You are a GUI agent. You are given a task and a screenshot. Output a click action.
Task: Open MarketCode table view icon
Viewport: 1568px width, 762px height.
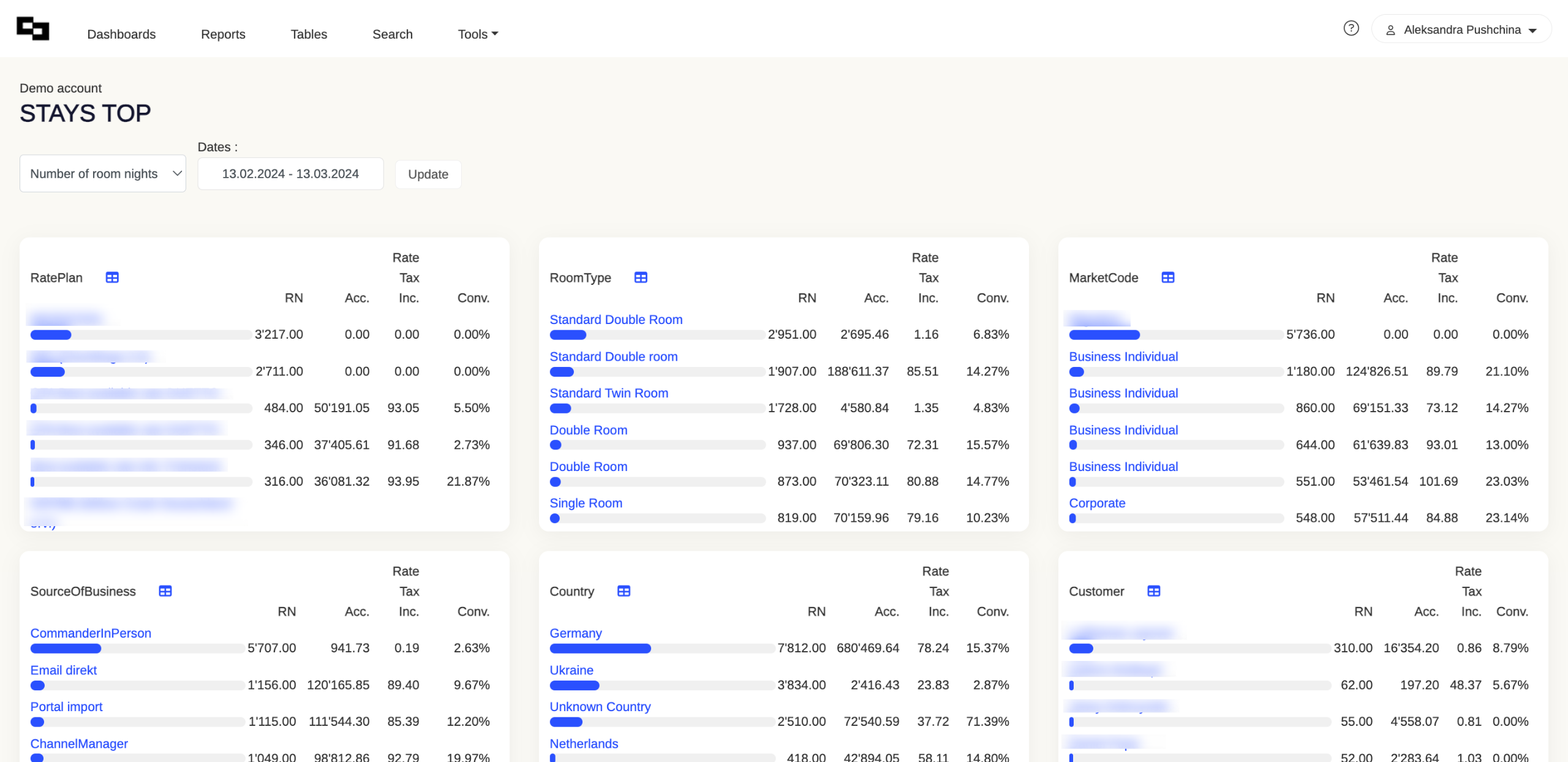pyautogui.click(x=1167, y=277)
